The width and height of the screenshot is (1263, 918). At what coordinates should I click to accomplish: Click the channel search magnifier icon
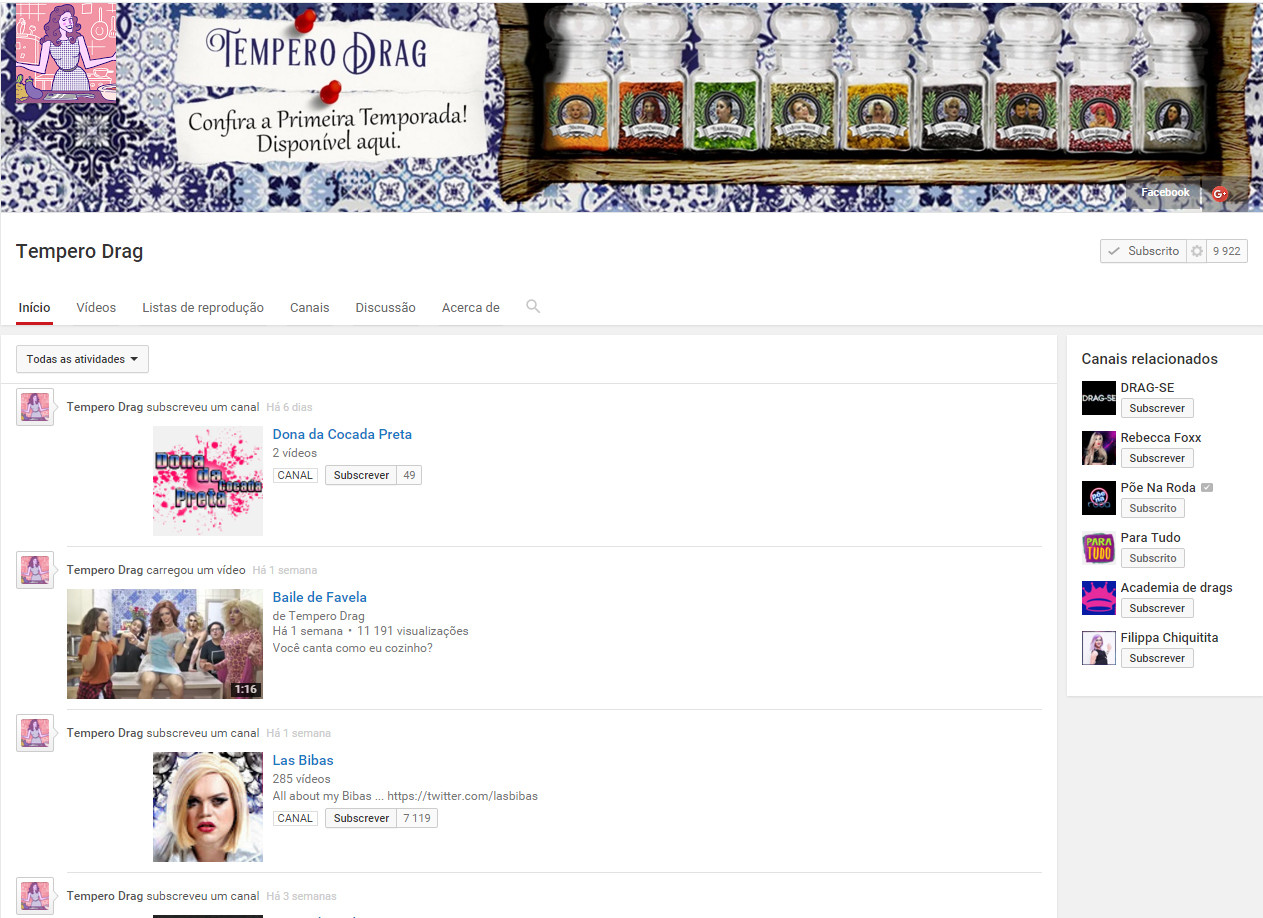(533, 306)
